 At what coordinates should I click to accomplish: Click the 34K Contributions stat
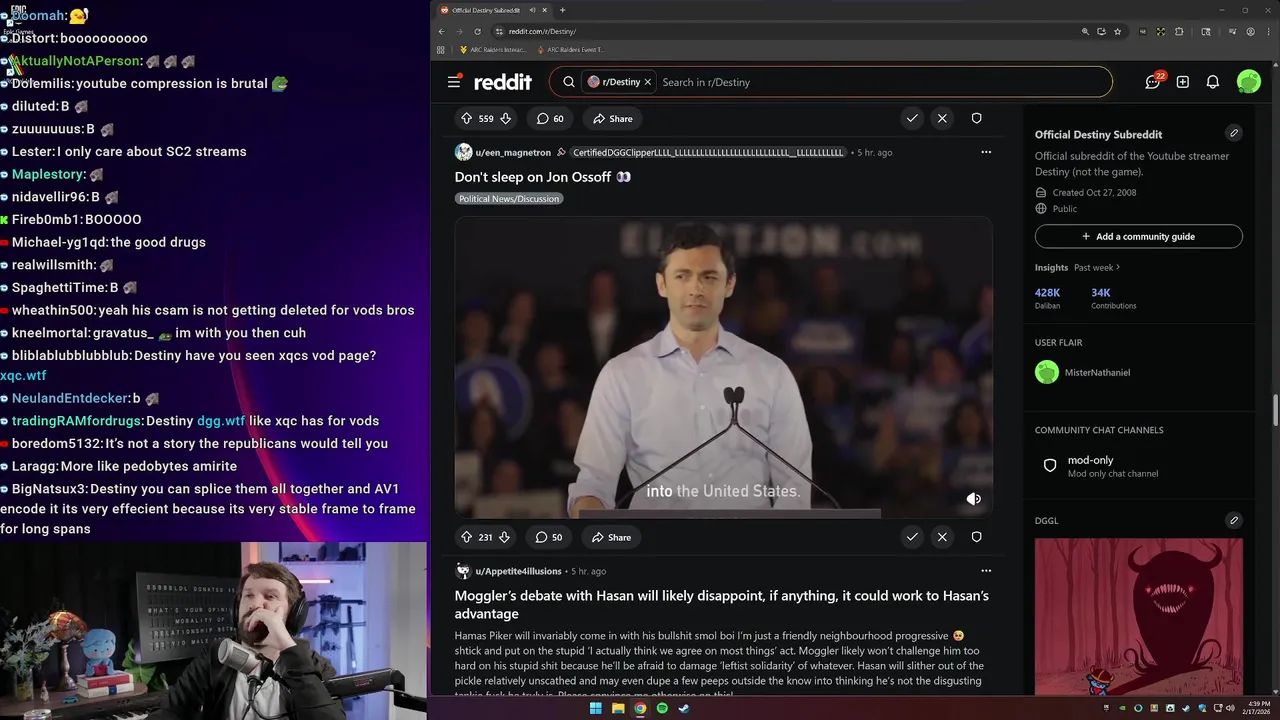click(1113, 298)
